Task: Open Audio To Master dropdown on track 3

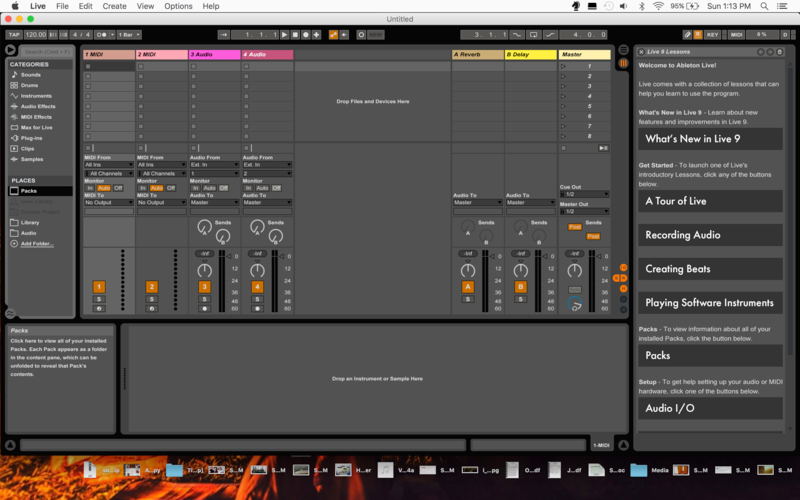Action: pyautogui.click(x=214, y=203)
